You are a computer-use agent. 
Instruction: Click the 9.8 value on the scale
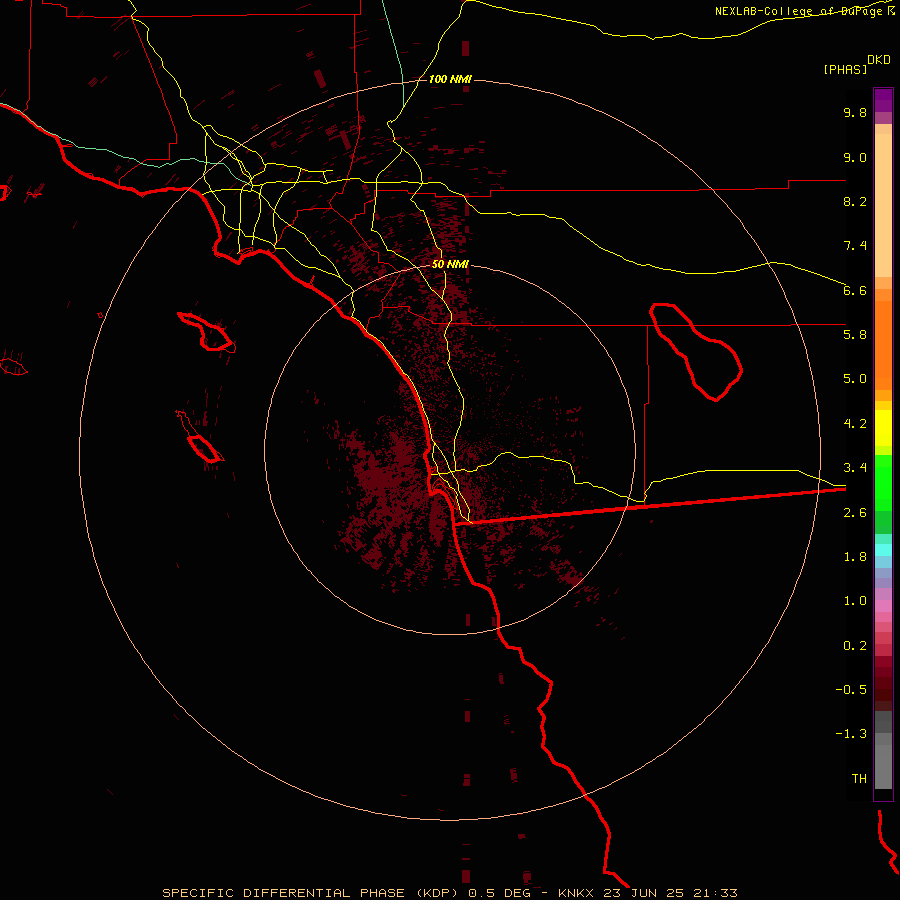[855, 112]
